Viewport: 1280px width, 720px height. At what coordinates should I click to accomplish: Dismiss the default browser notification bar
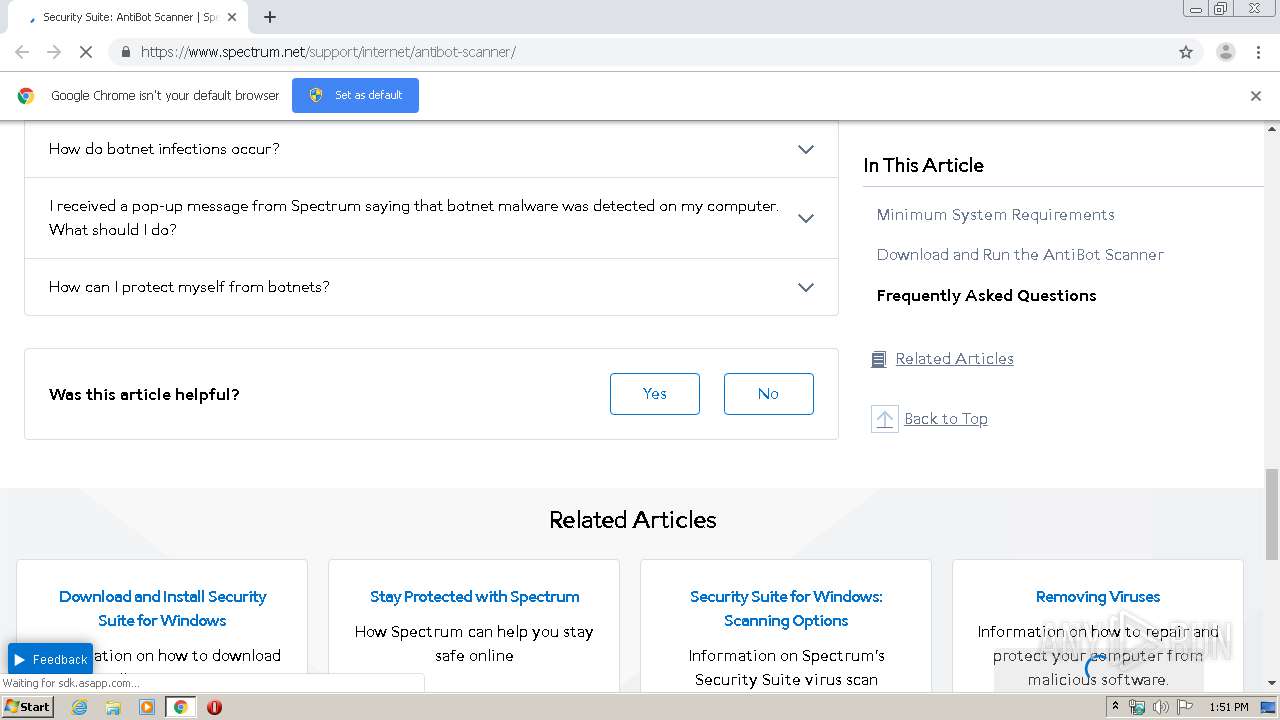pos(1256,96)
